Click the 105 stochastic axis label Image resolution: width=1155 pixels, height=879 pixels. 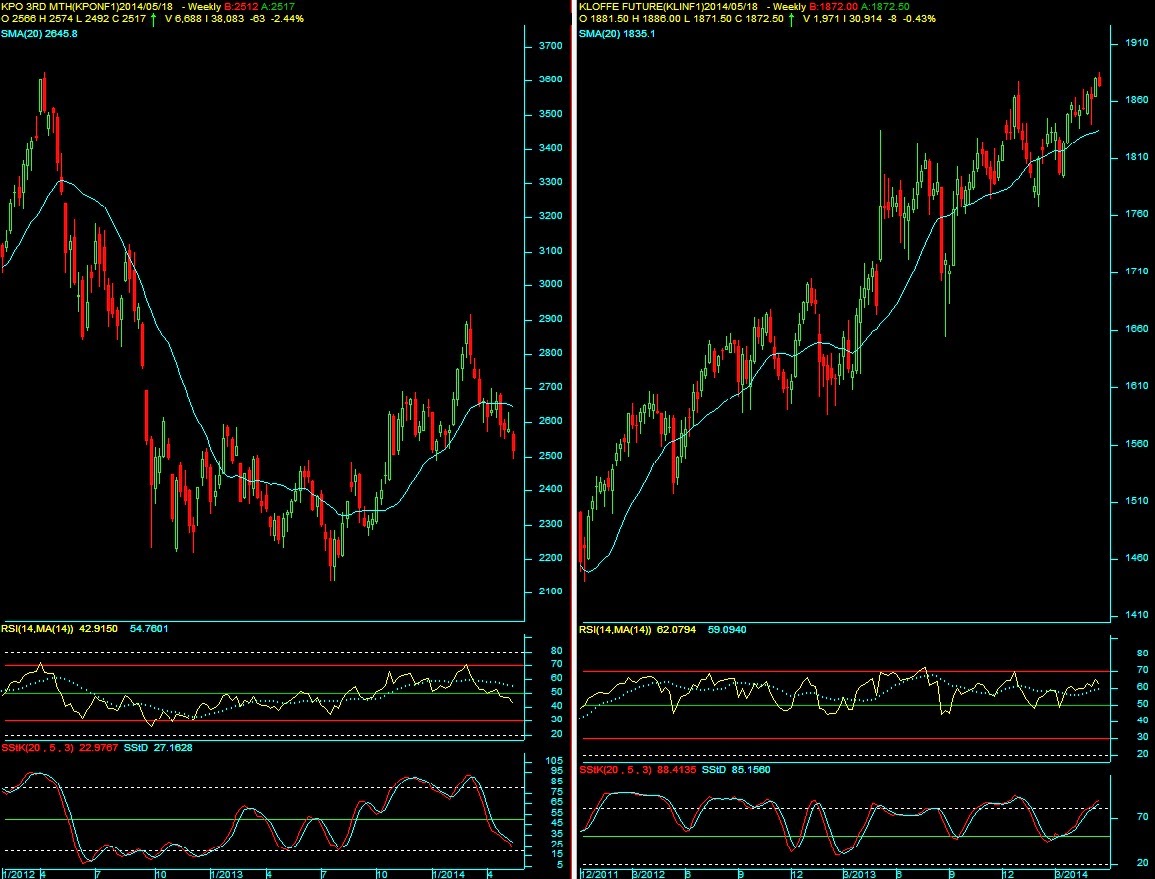point(555,761)
